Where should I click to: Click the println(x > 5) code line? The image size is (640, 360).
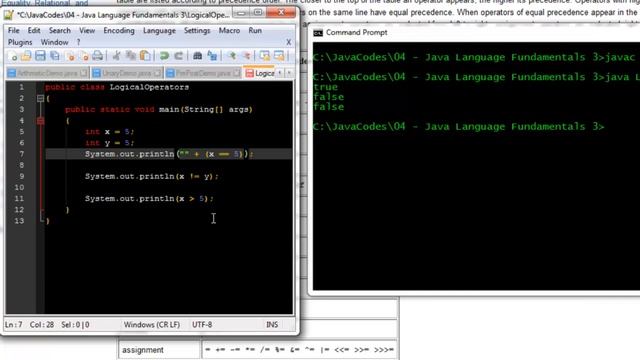tap(149, 199)
